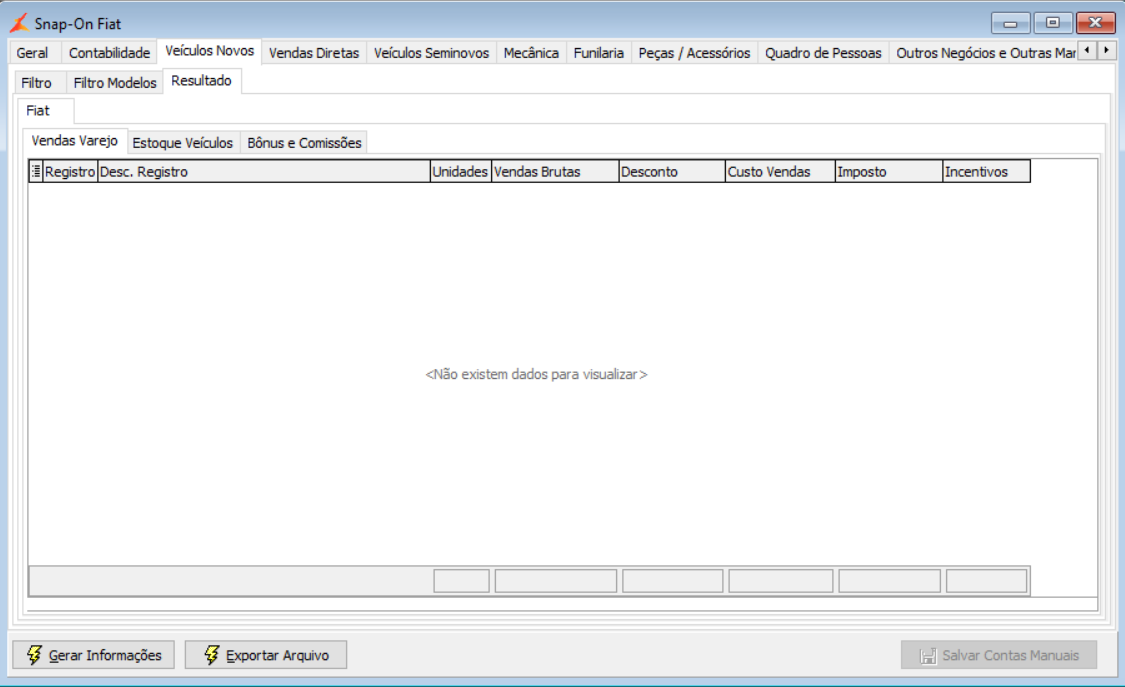The height and width of the screenshot is (687, 1125).
Task: Click the Vendas Brutas column header
Action: pyautogui.click(x=555, y=171)
